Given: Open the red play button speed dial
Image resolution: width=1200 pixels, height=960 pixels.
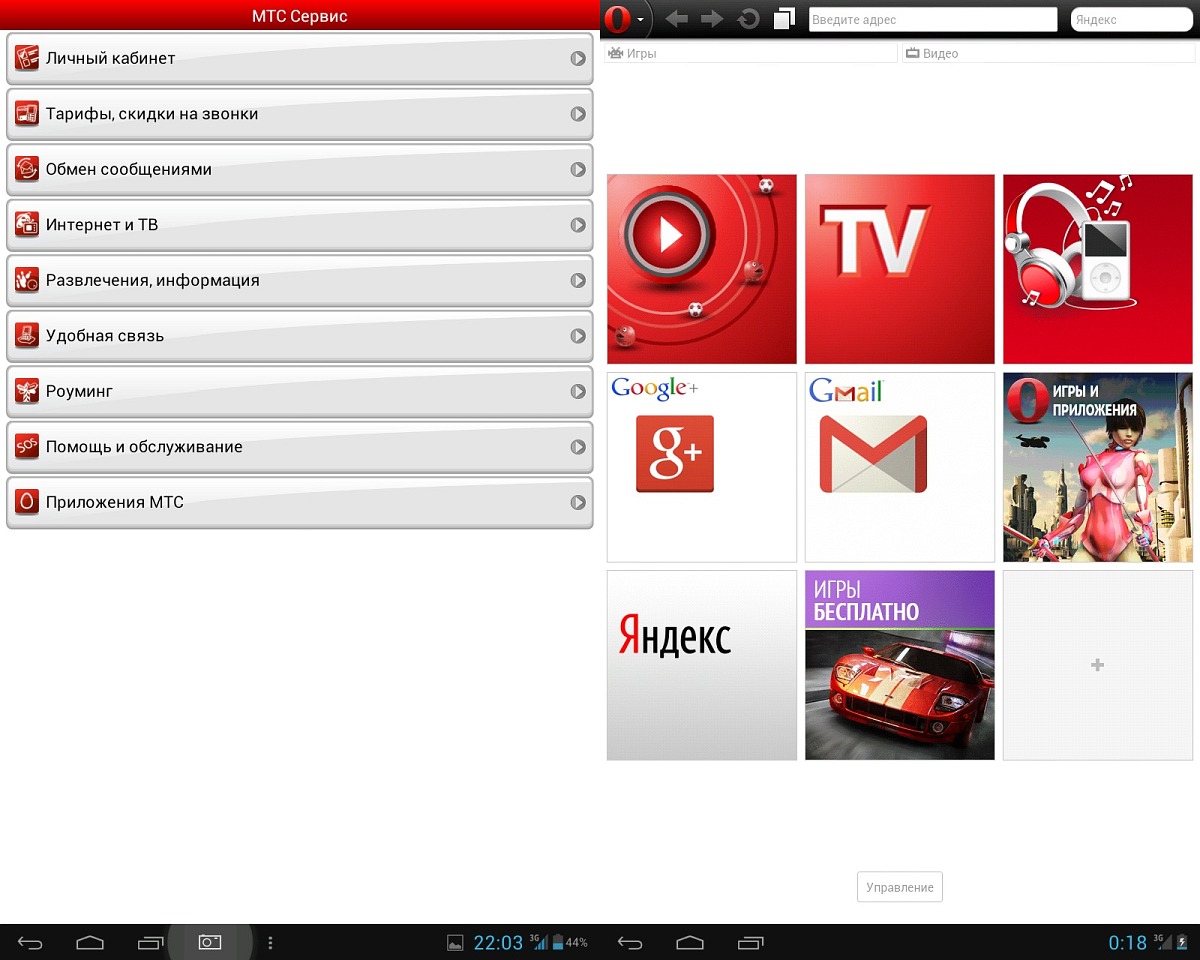Looking at the screenshot, I should pos(702,269).
